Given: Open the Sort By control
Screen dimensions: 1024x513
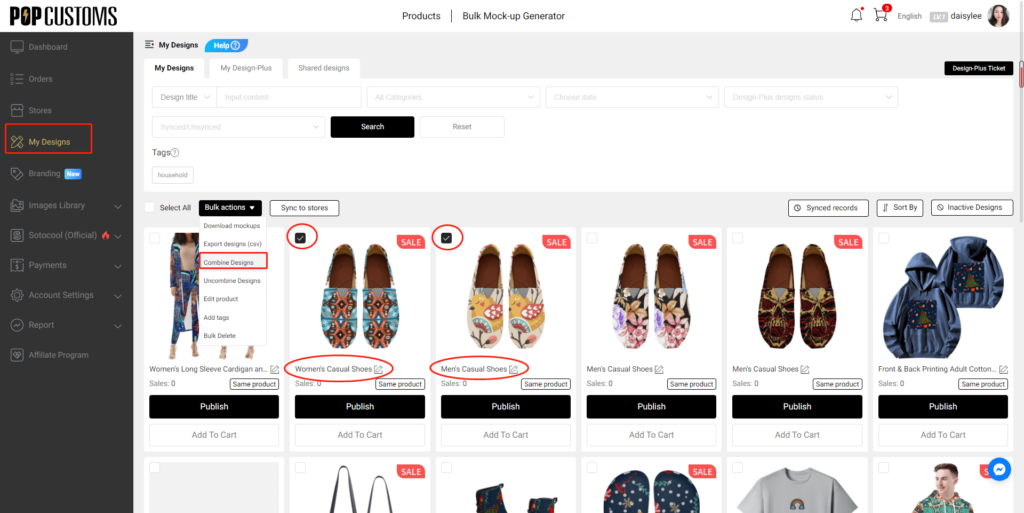Looking at the screenshot, I should point(900,208).
